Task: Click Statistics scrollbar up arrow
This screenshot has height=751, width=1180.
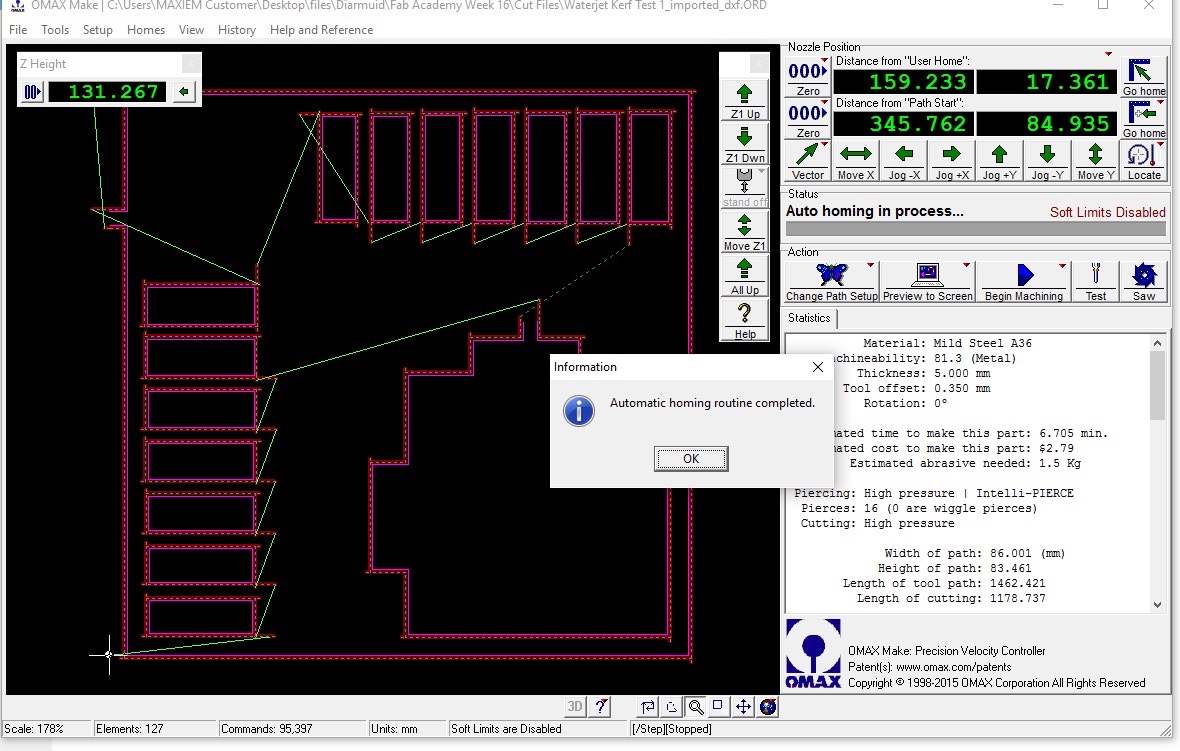Action: (1157, 343)
